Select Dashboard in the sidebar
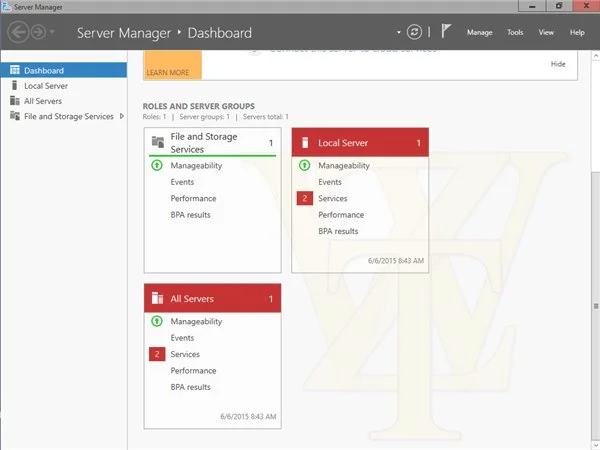This screenshot has height=450, width=600. [64, 70]
